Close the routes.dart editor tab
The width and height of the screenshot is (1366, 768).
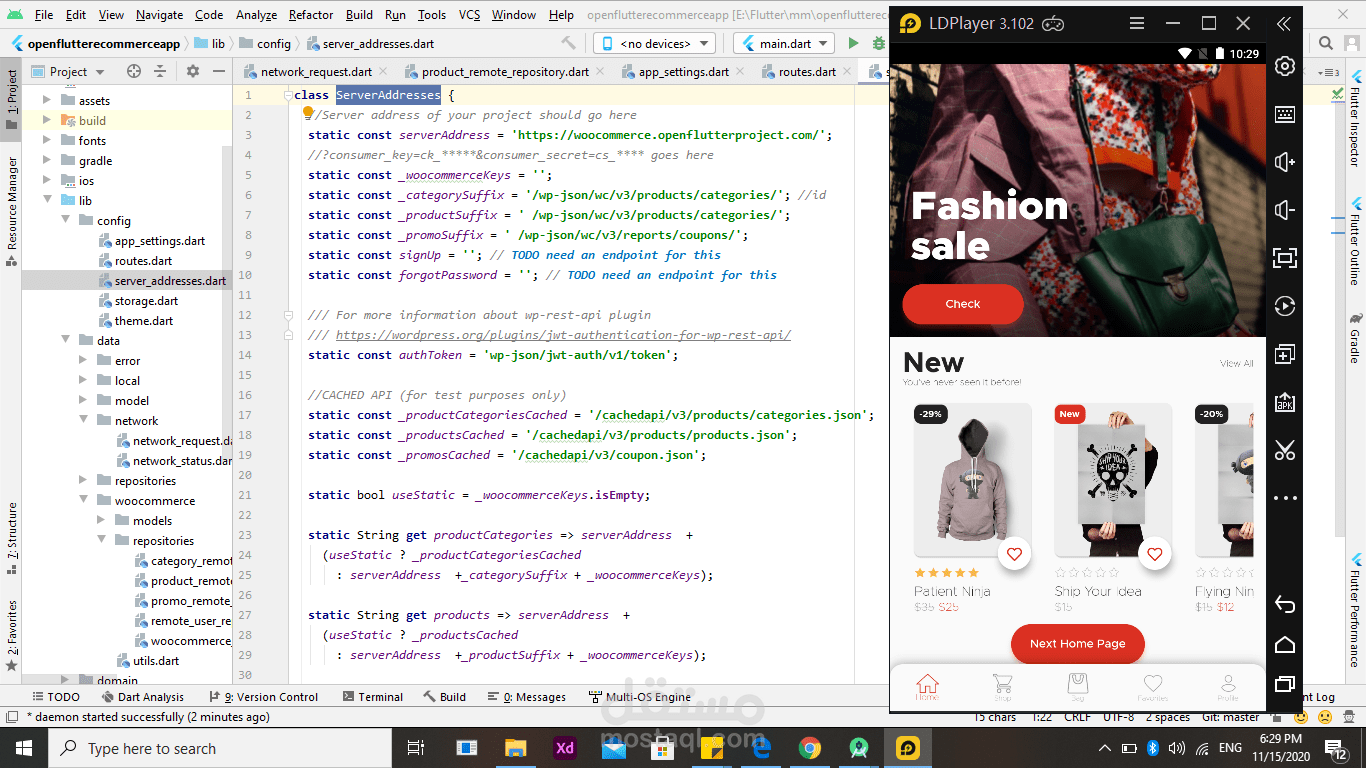(846, 72)
